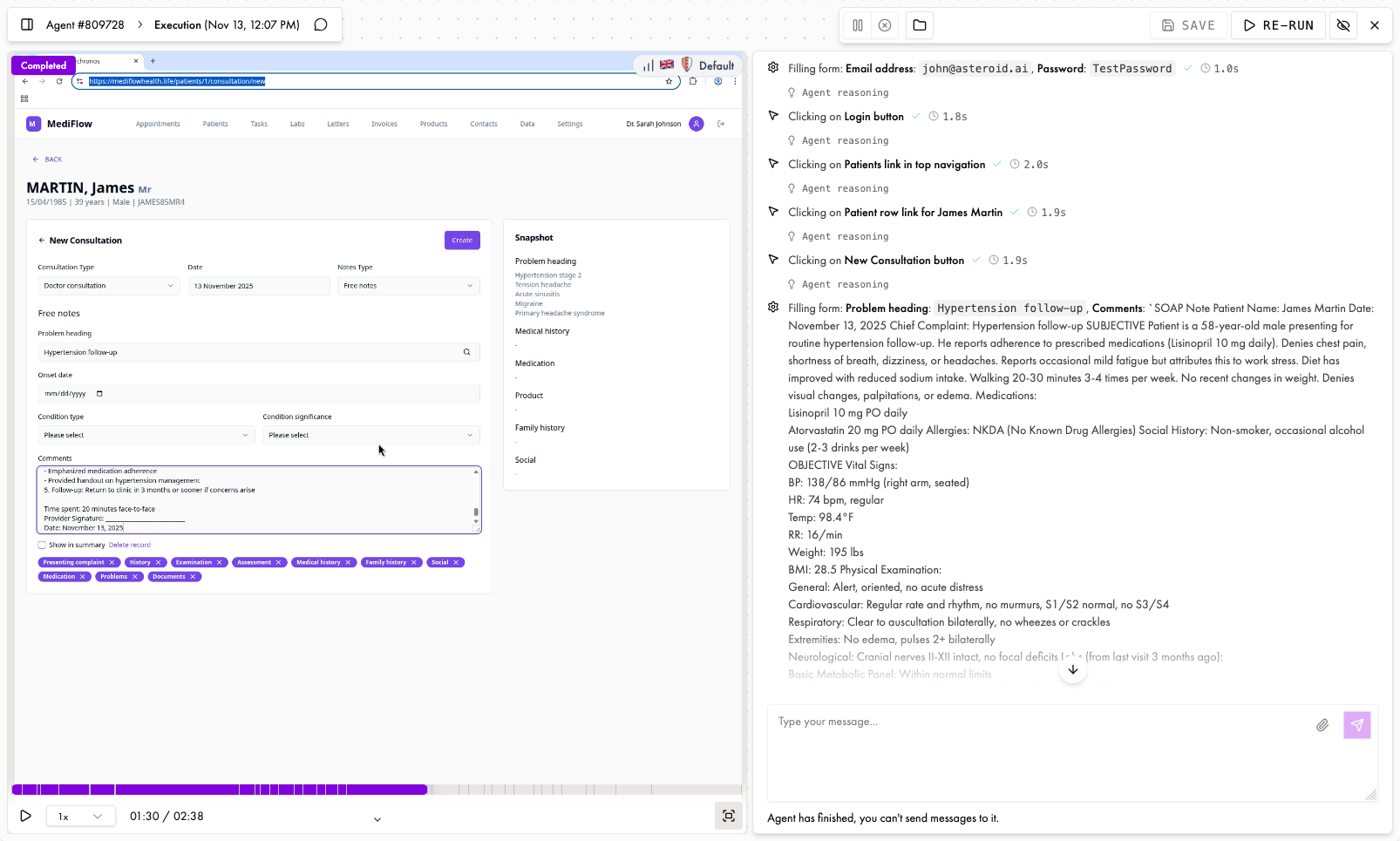This screenshot has height=841, width=1400.
Task: Click the attachment paperclip icon
Action: coord(1322,725)
